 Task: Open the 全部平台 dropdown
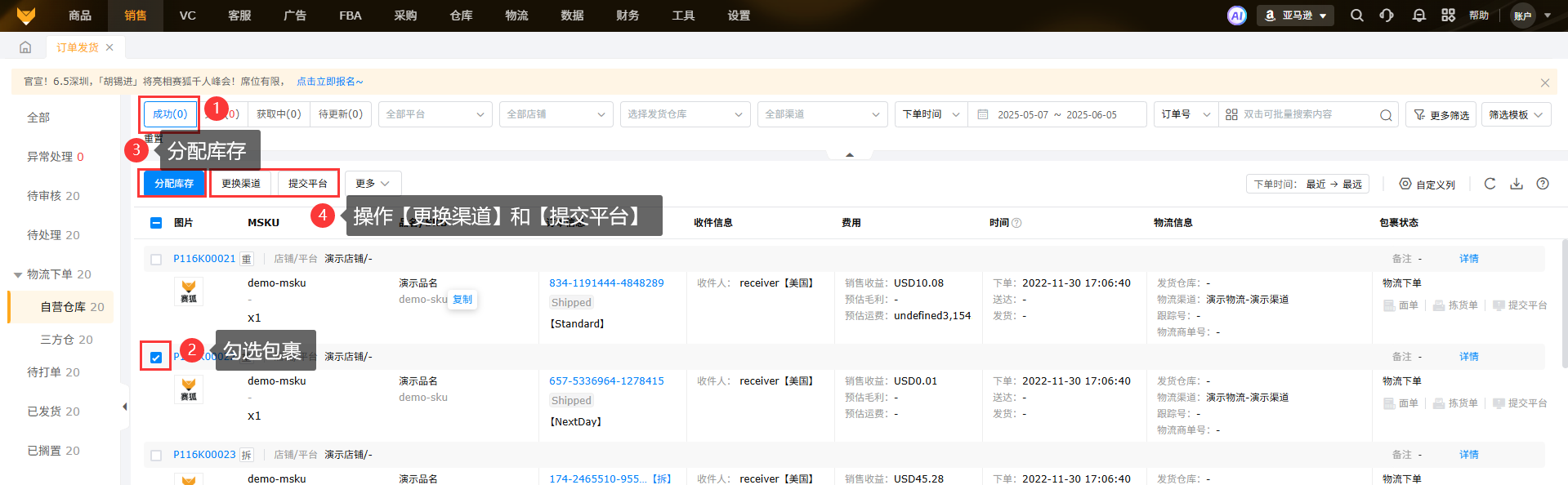coord(435,114)
